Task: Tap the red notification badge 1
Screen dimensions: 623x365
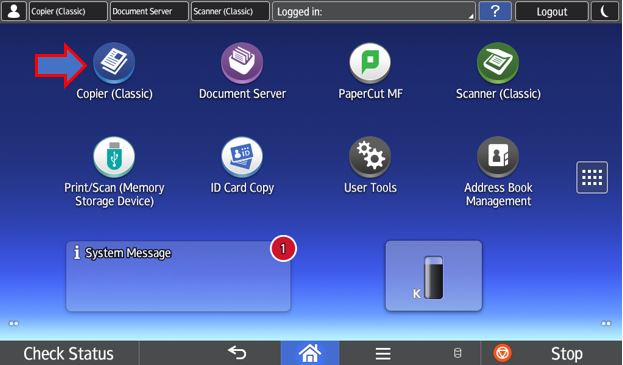Action: tap(283, 249)
